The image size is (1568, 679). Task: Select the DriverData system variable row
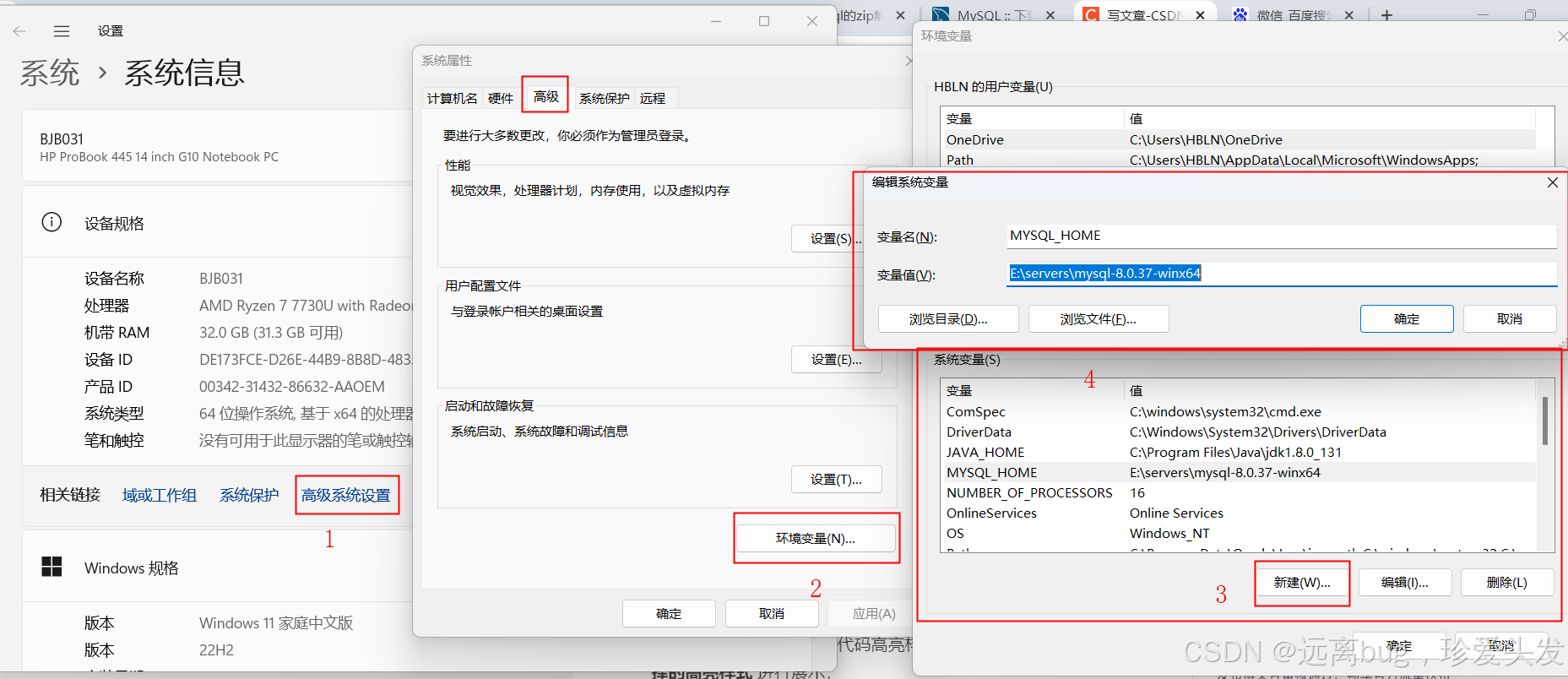pos(1238,432)
